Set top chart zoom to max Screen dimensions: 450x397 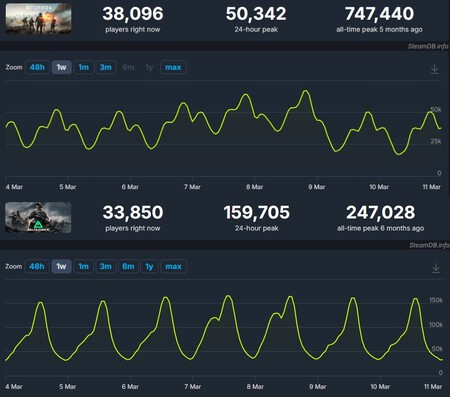(x=173, y=67)
